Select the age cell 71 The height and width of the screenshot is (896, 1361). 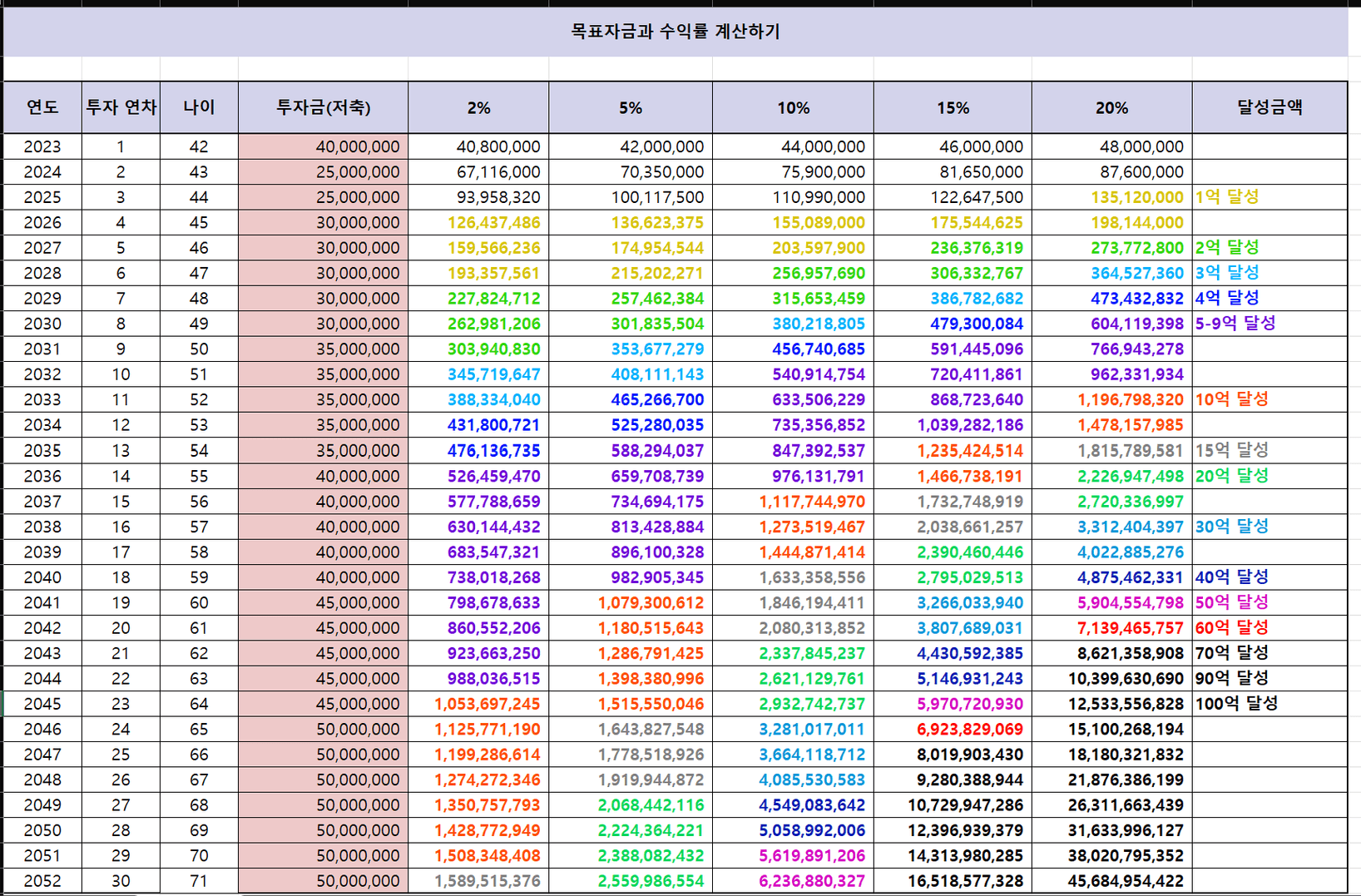pyautogui.click(x=199, y=880)
